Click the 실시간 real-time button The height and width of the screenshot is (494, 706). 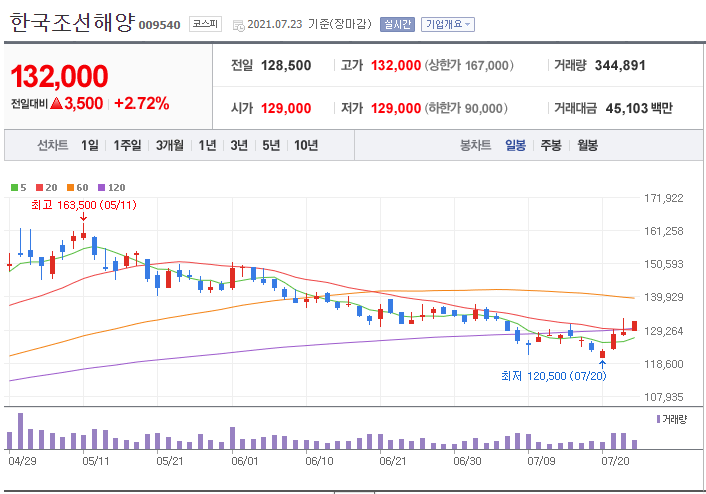click(x=397, y=24)
